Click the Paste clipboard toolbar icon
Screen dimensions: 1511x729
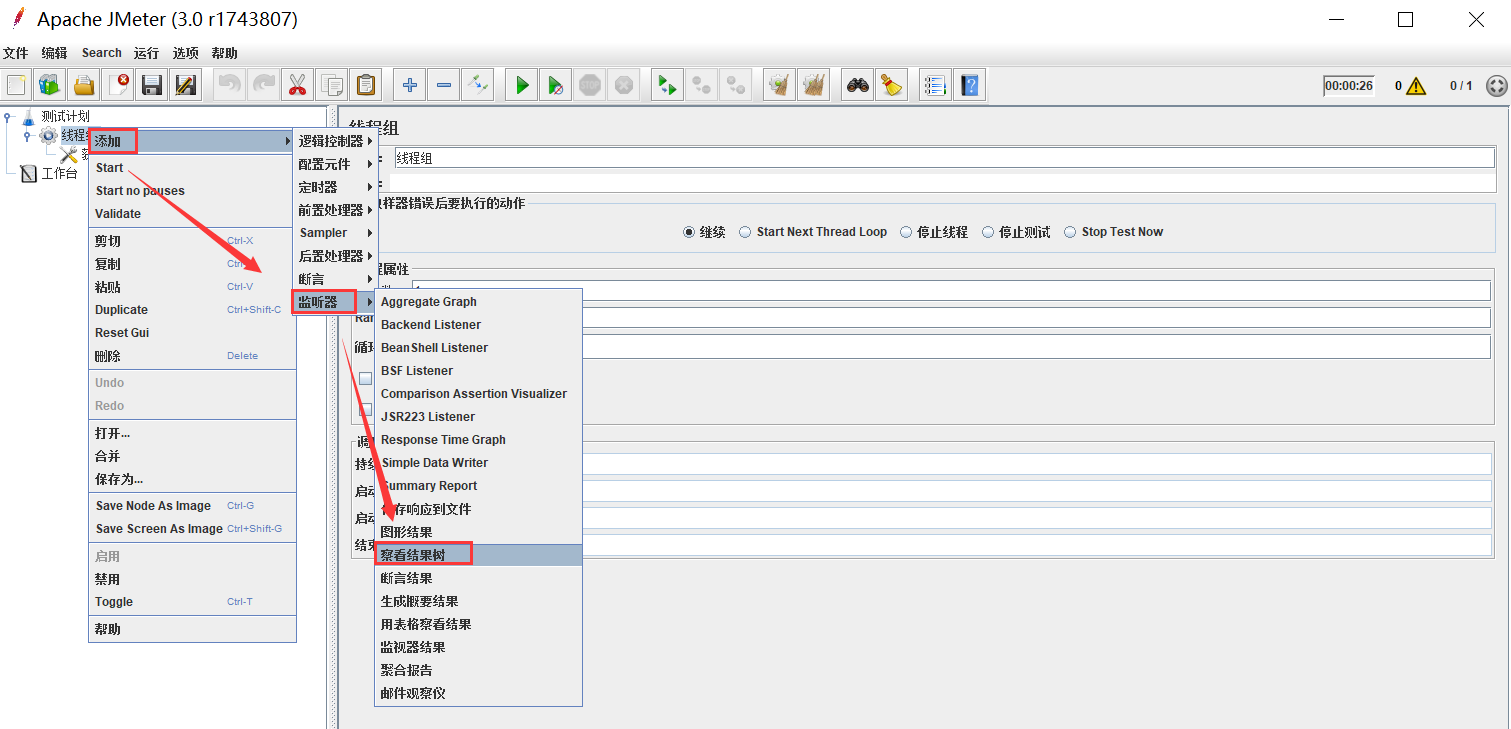click(x=366, y=86)
